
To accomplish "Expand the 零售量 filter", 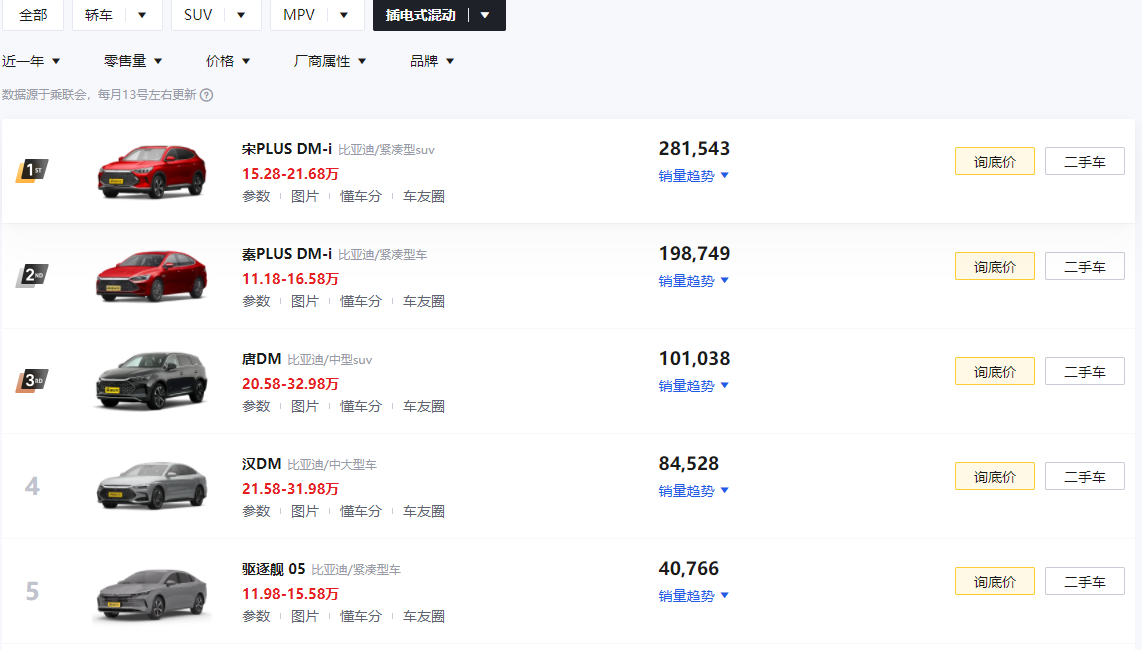I will click(133, 61).
